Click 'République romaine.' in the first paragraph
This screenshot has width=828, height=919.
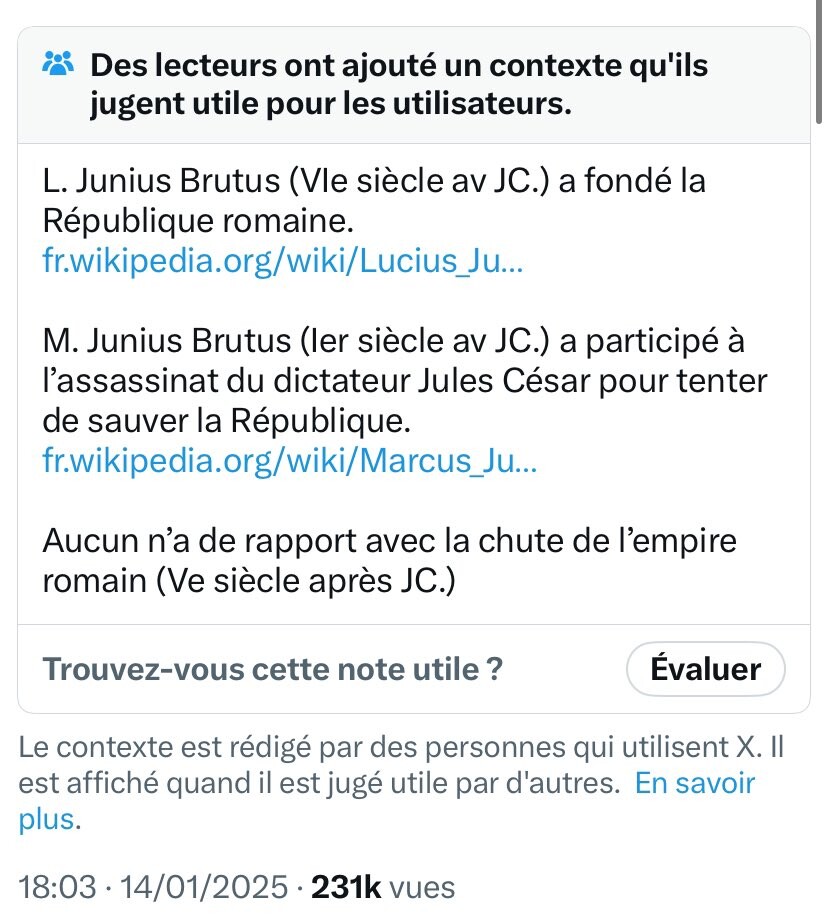click(x=198, y=221)
